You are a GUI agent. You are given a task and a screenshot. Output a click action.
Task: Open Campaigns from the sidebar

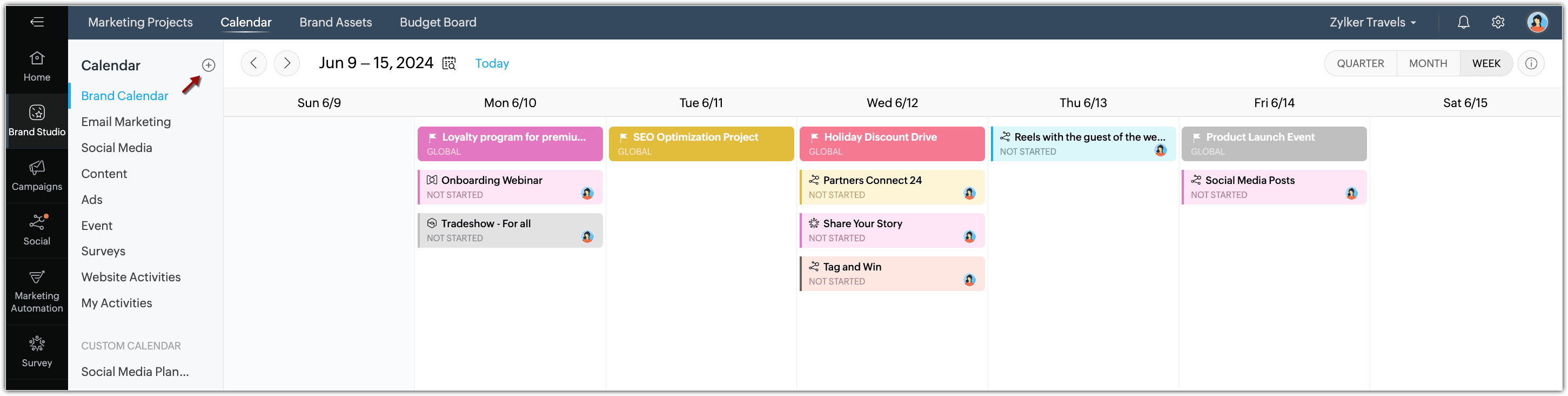37,175
